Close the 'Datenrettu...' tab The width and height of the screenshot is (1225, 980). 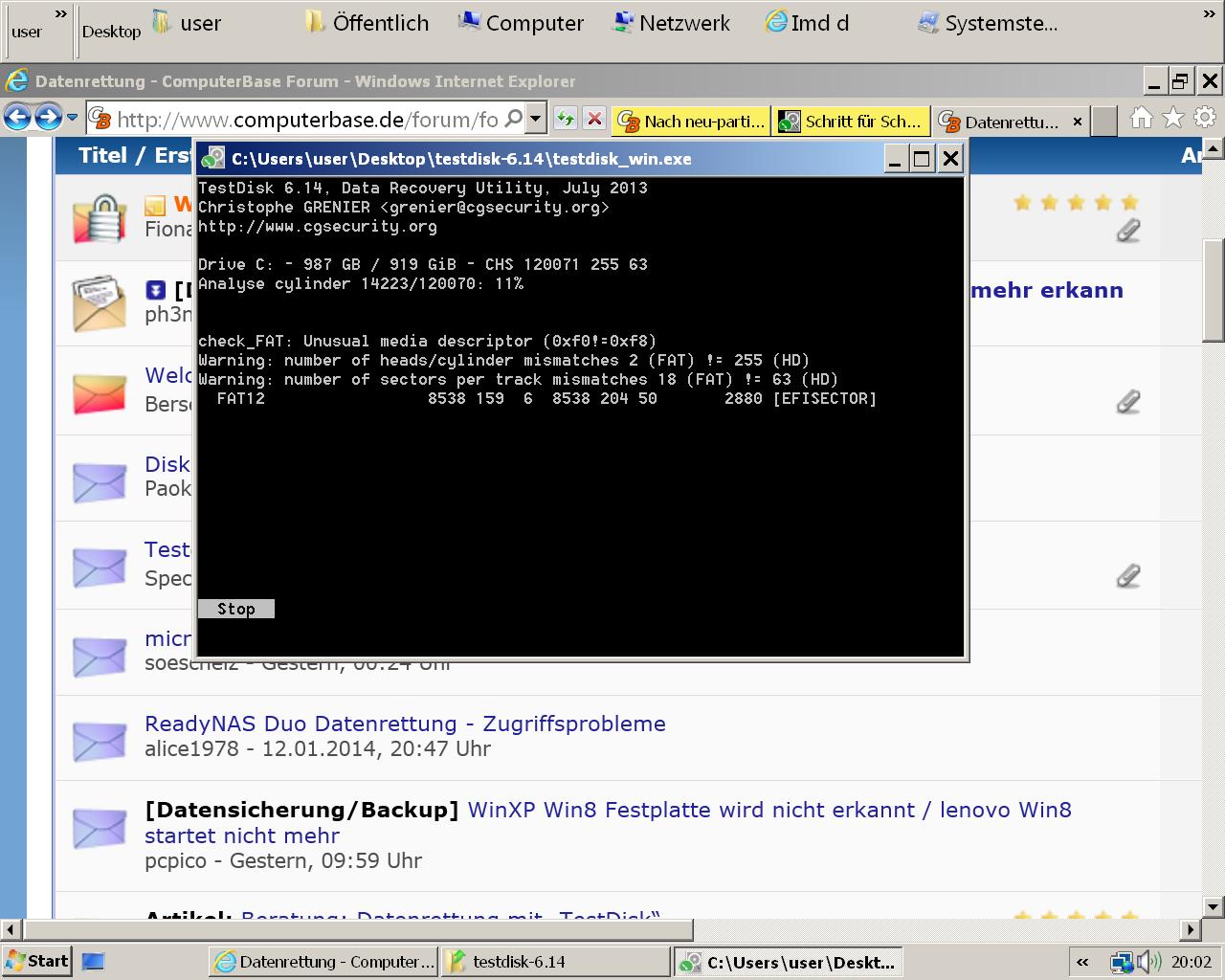pyautogui.click(x=1078, y=122)
